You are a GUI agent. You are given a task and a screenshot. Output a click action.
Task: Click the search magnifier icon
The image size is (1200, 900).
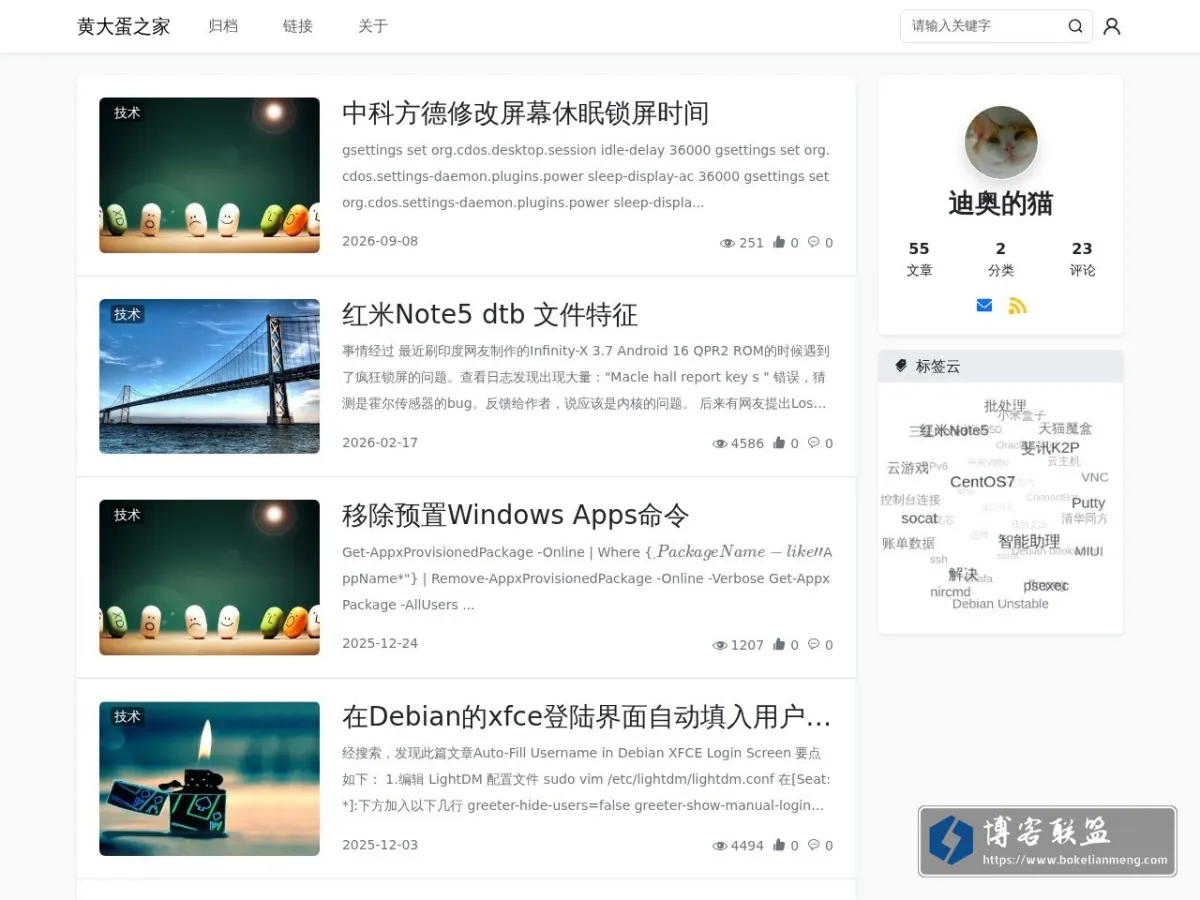click(1075, 26)
